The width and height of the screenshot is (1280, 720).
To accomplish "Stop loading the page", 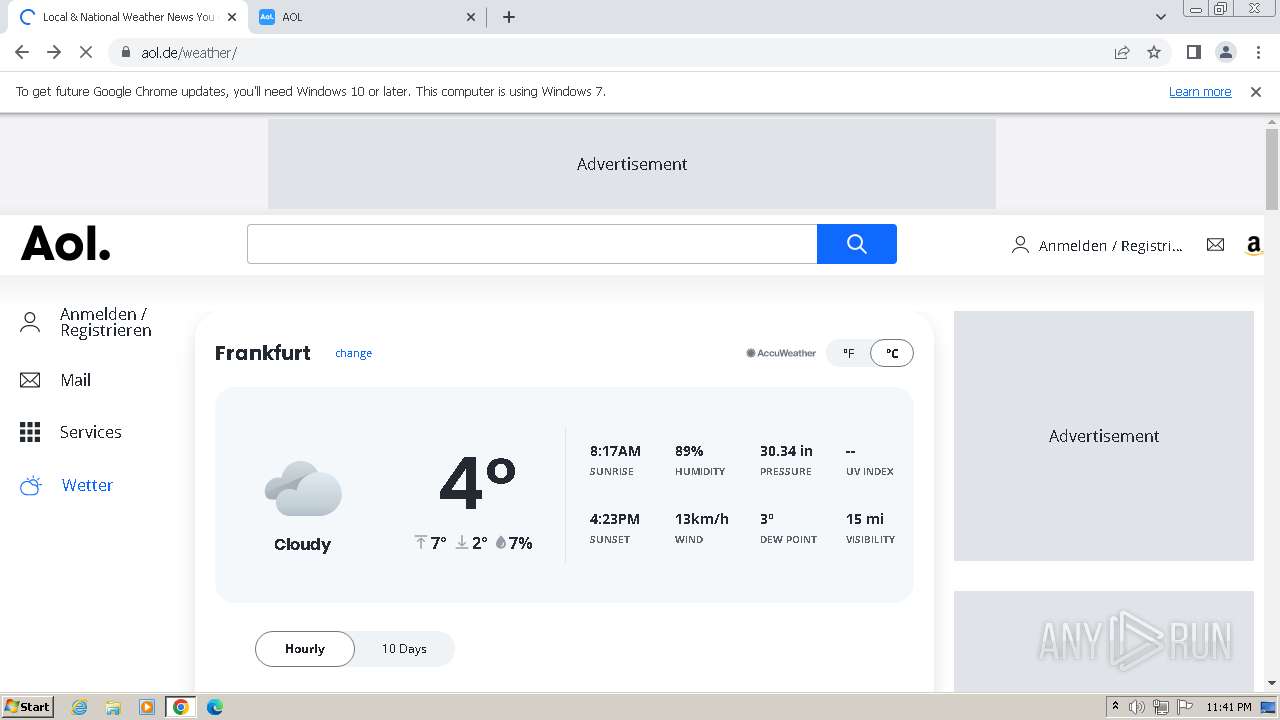I will coord(86,52).
